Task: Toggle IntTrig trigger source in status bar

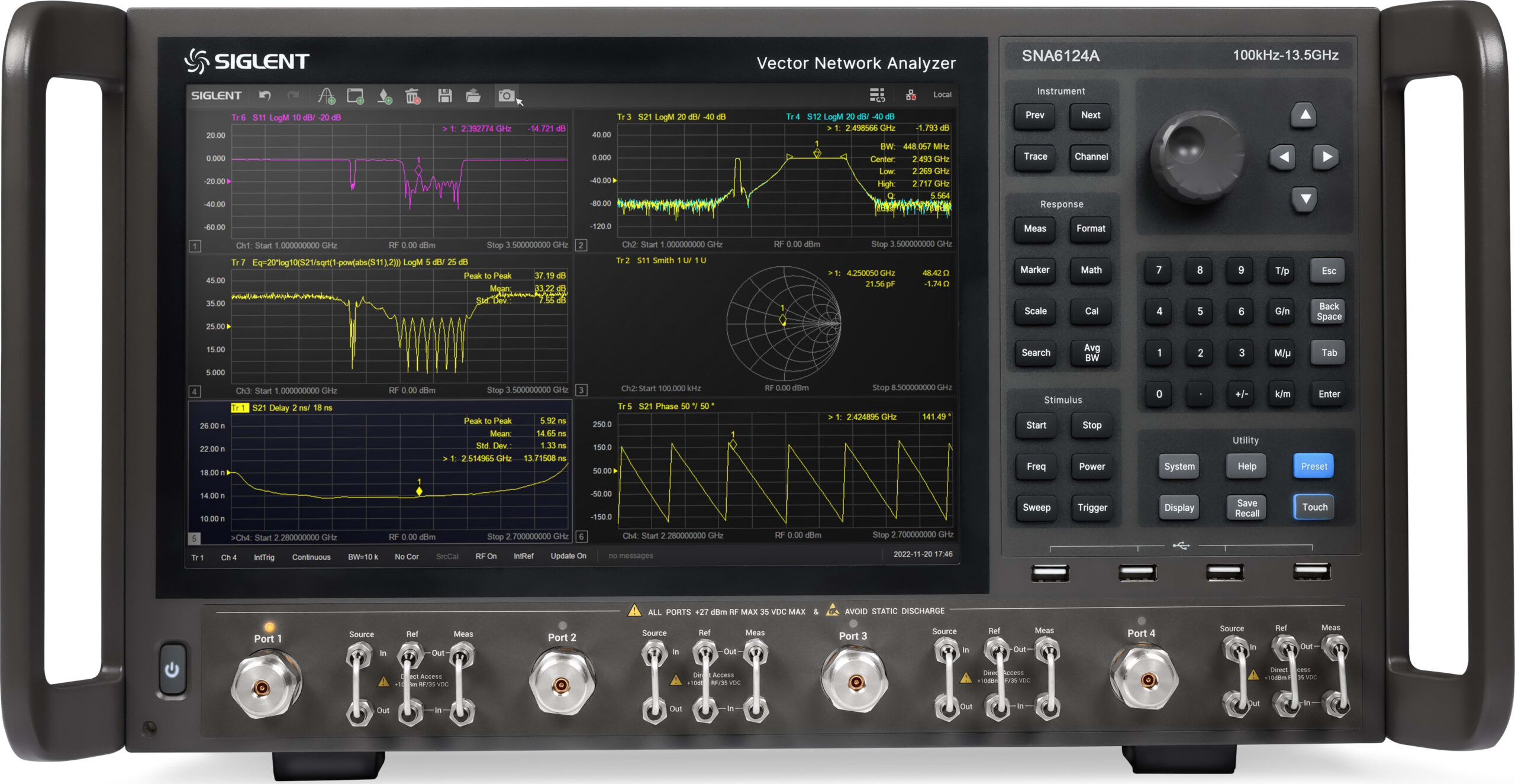Action: click(264, 557)
